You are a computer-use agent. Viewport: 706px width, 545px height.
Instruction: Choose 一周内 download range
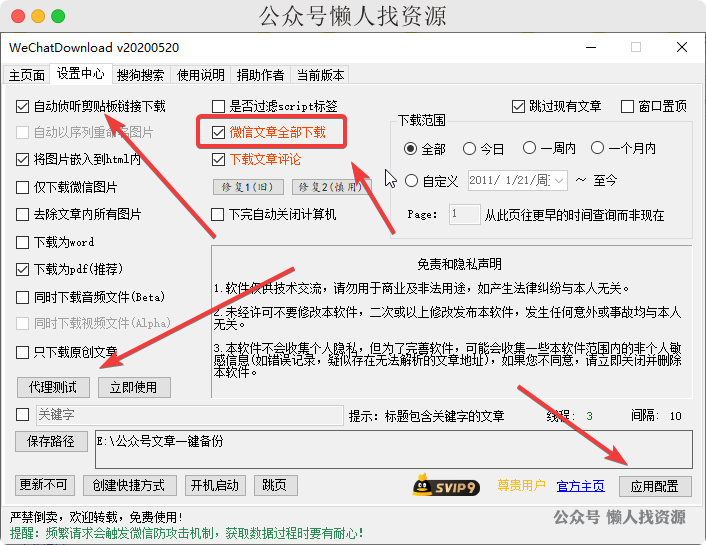click(x=529, y=148)
